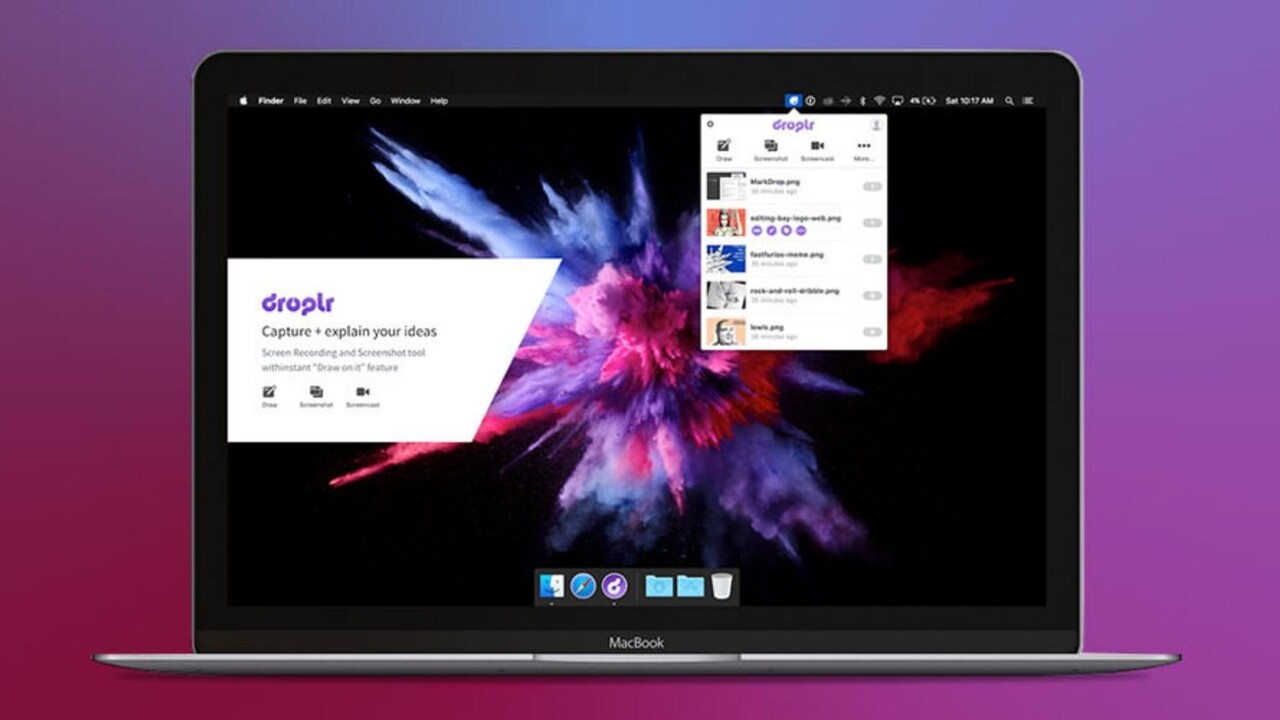
Task: Open the More… options in Droplr popup
Action: tap(863, 150)
